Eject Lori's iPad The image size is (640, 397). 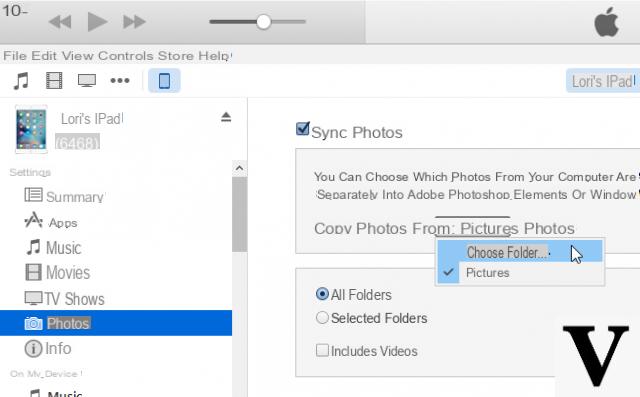click(226, 117)
